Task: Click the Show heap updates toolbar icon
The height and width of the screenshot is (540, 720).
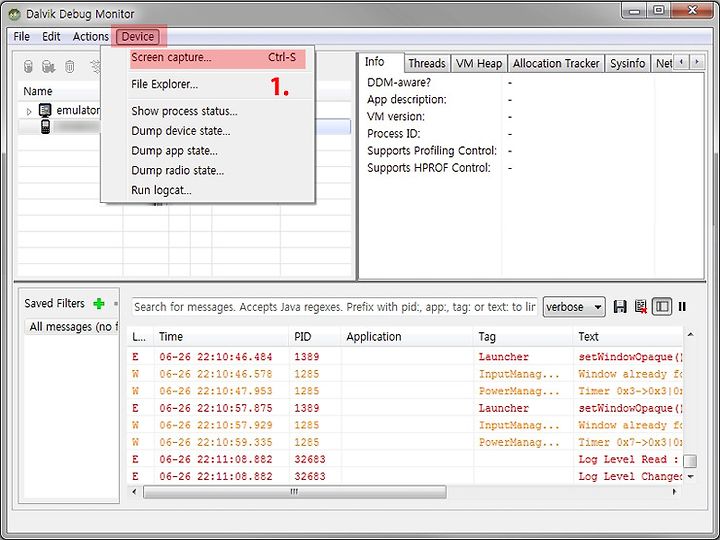Action: (28, 67)
